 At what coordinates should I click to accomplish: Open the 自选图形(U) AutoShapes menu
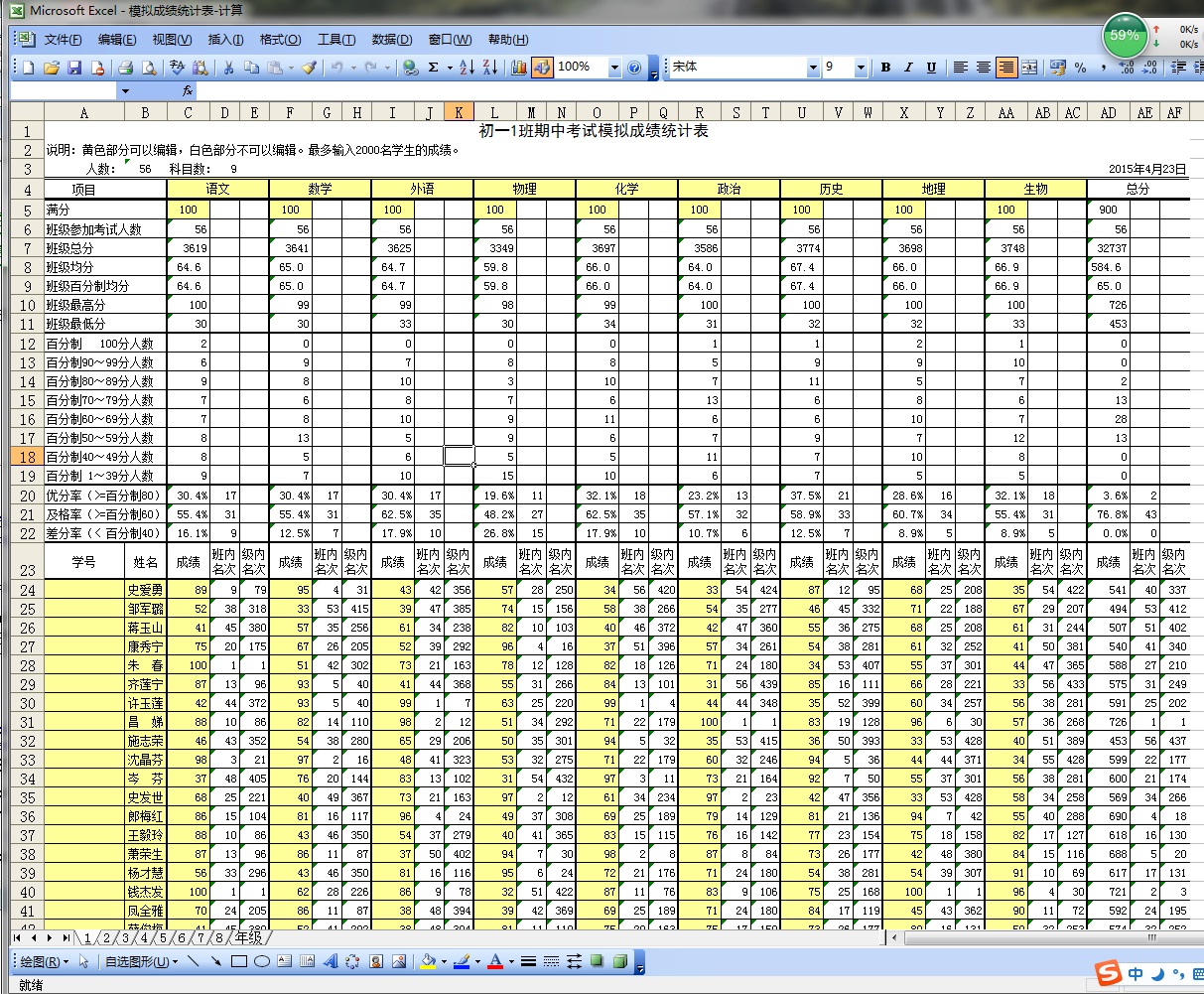point(141,961)
